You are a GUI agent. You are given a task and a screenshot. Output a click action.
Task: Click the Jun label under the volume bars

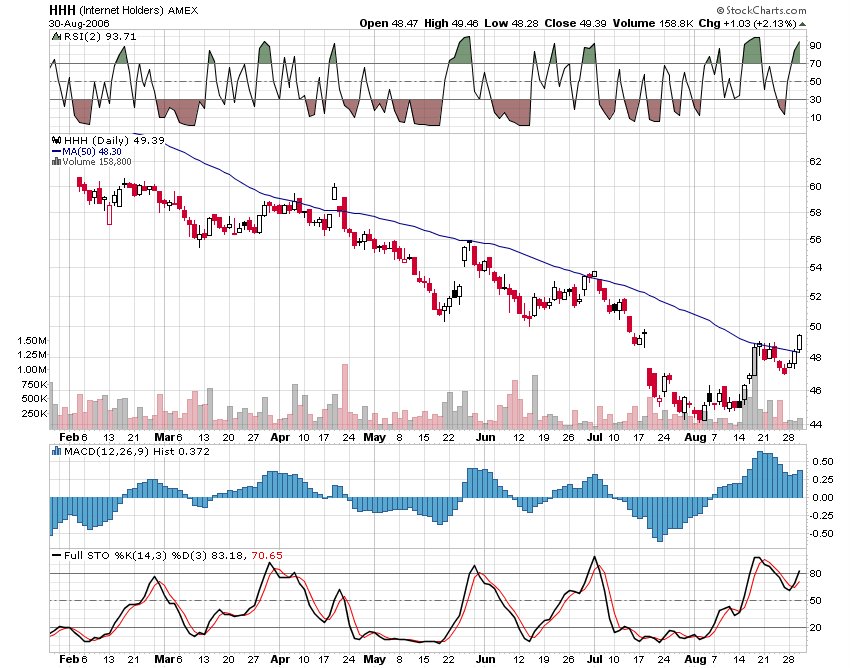coord(486,437)
